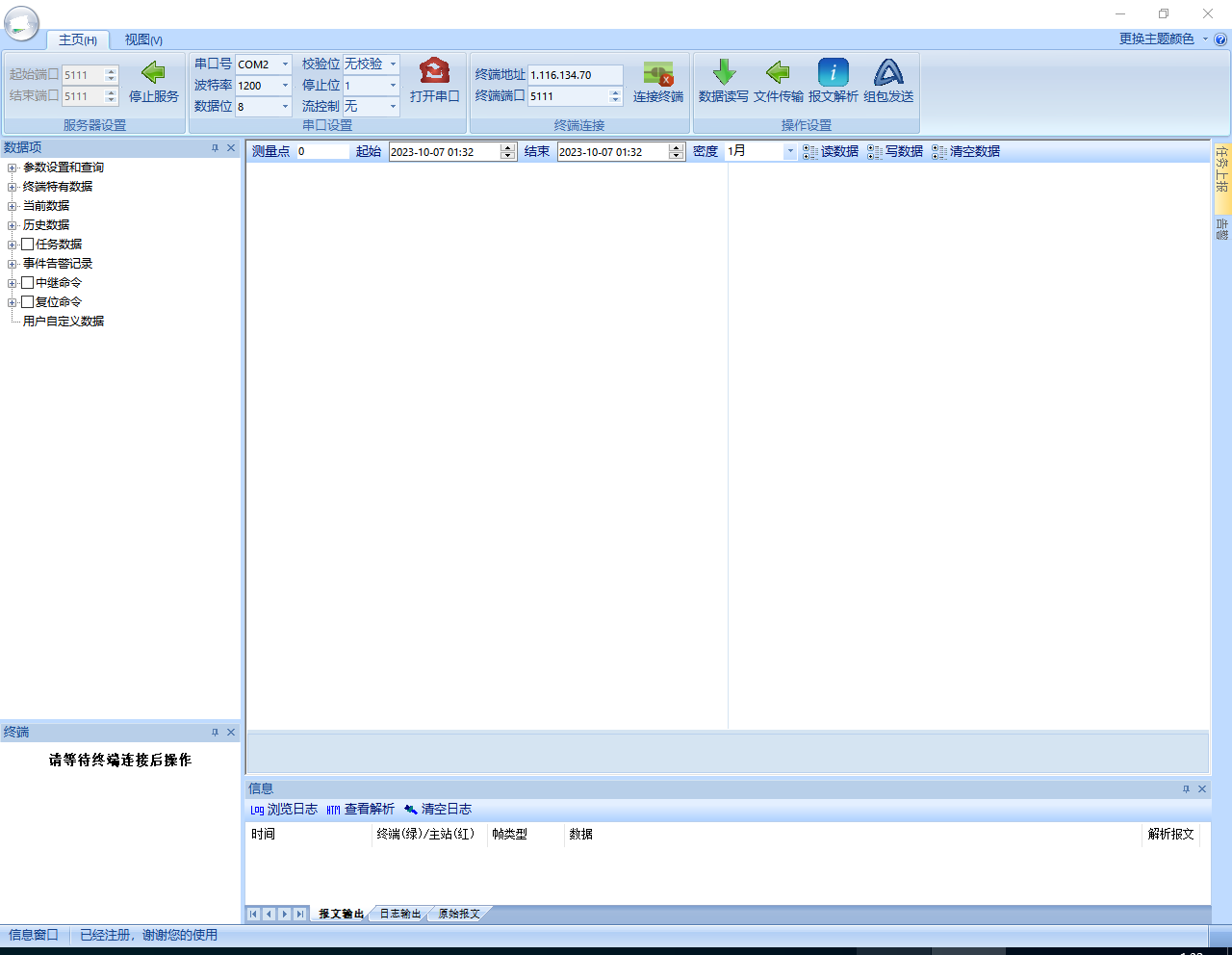Click the application orb button
The height and width of the screenshot is (955, 1232).
(21, 24)
